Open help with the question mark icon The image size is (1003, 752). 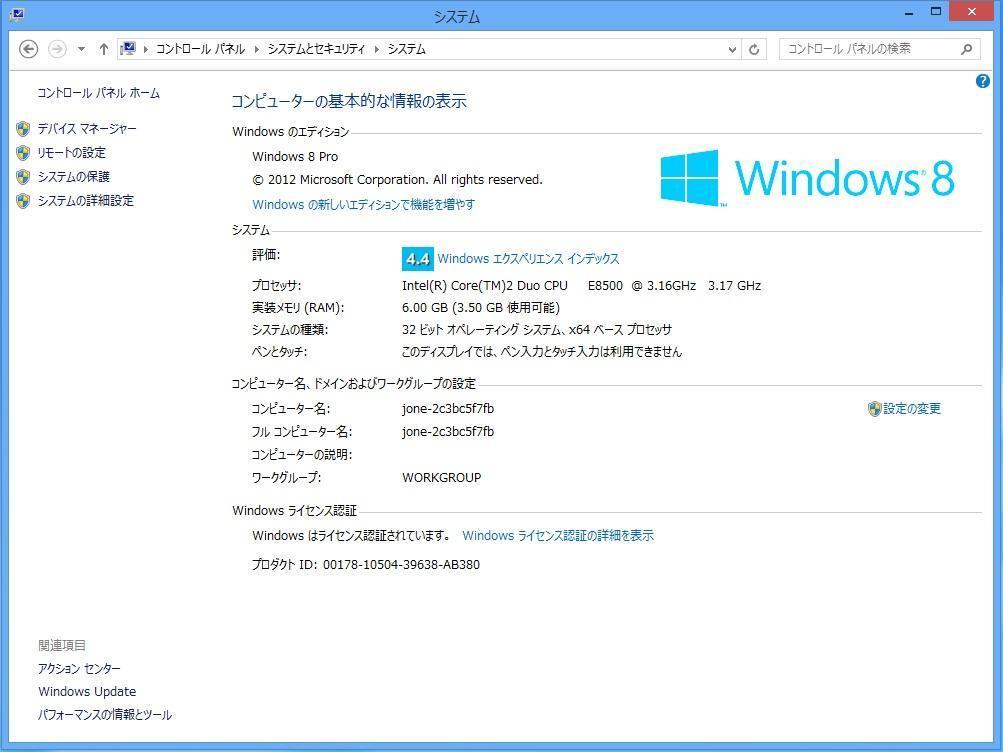[x=983, y=81]
